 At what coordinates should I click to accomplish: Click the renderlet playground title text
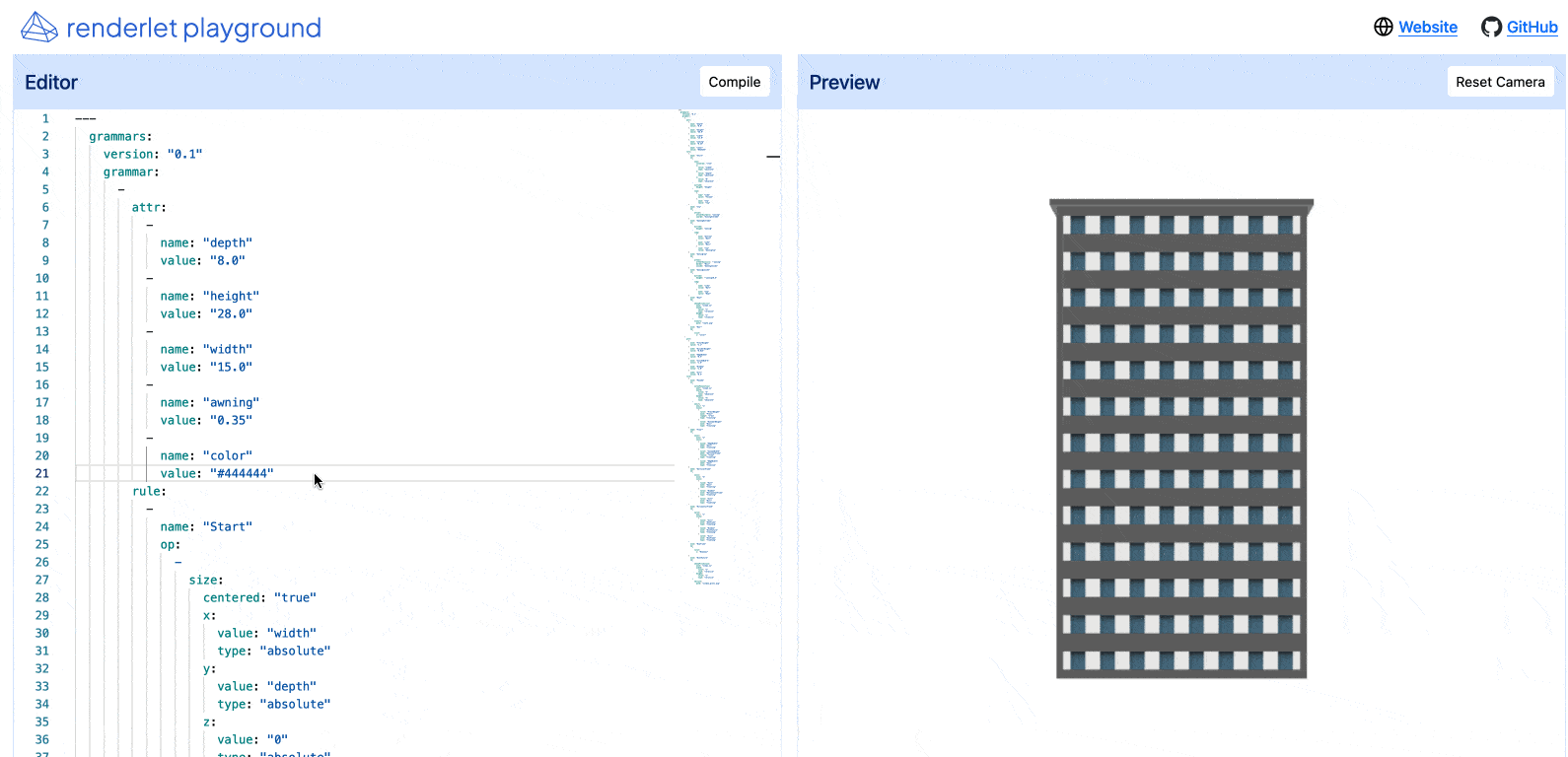[193, 28]
